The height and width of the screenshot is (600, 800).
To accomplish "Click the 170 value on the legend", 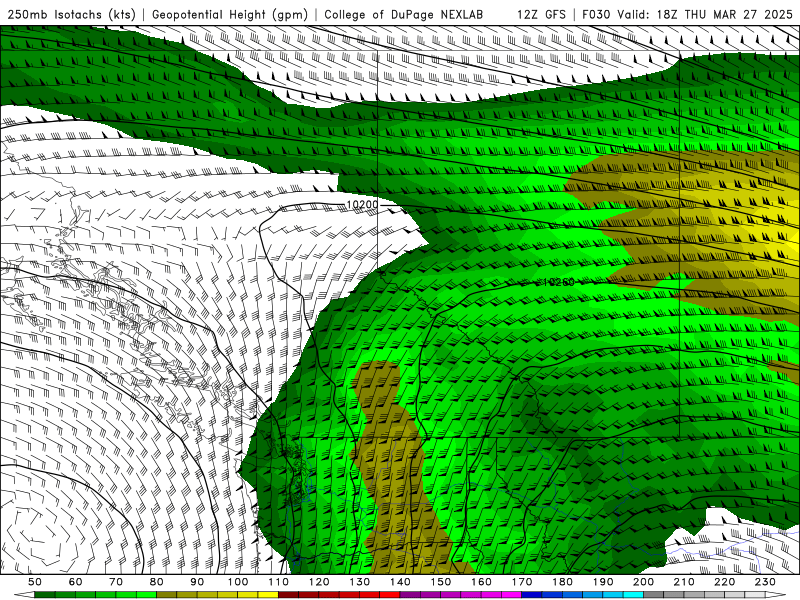I will [522, 582].
